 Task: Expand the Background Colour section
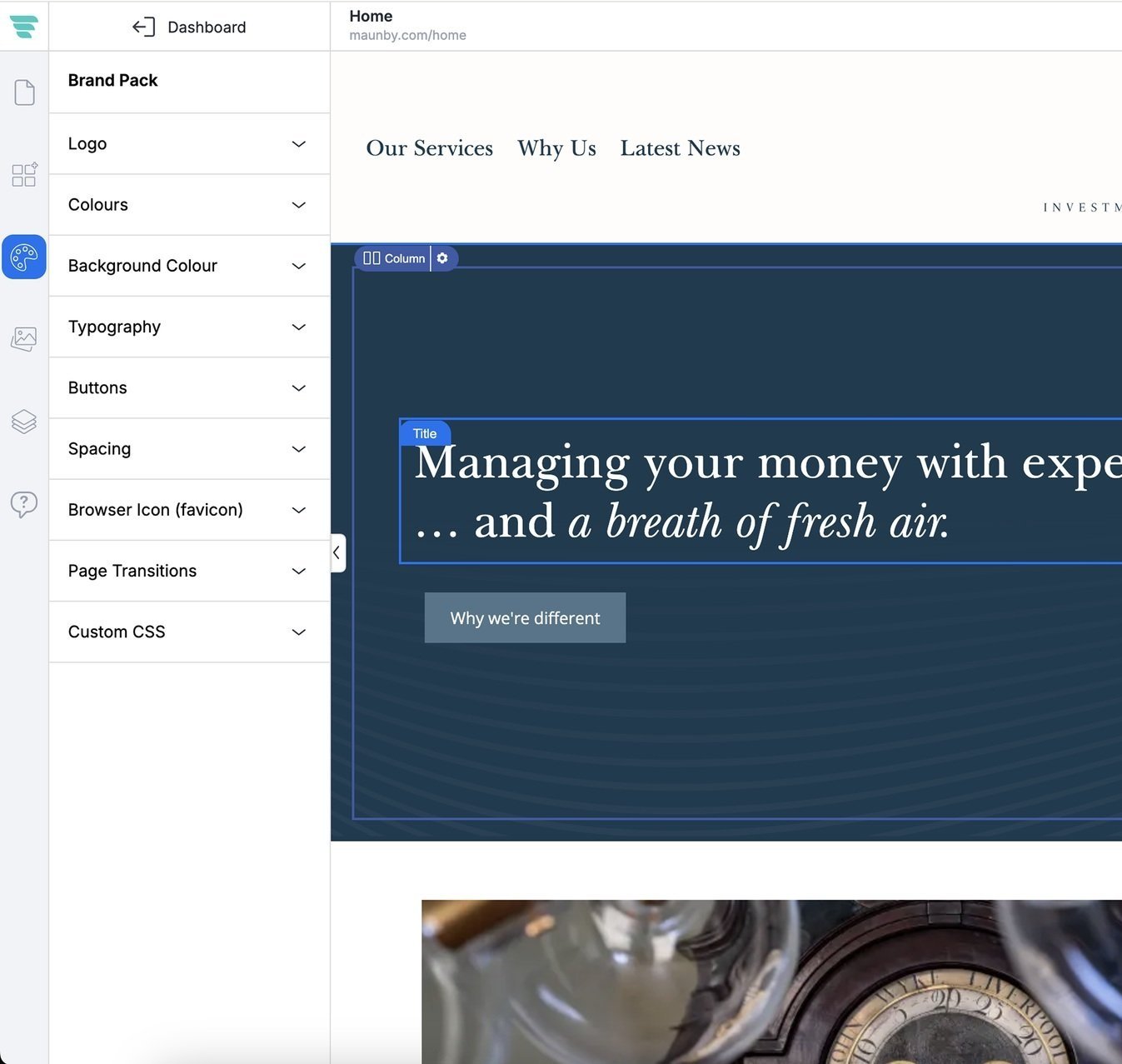[x=189, y=266]
